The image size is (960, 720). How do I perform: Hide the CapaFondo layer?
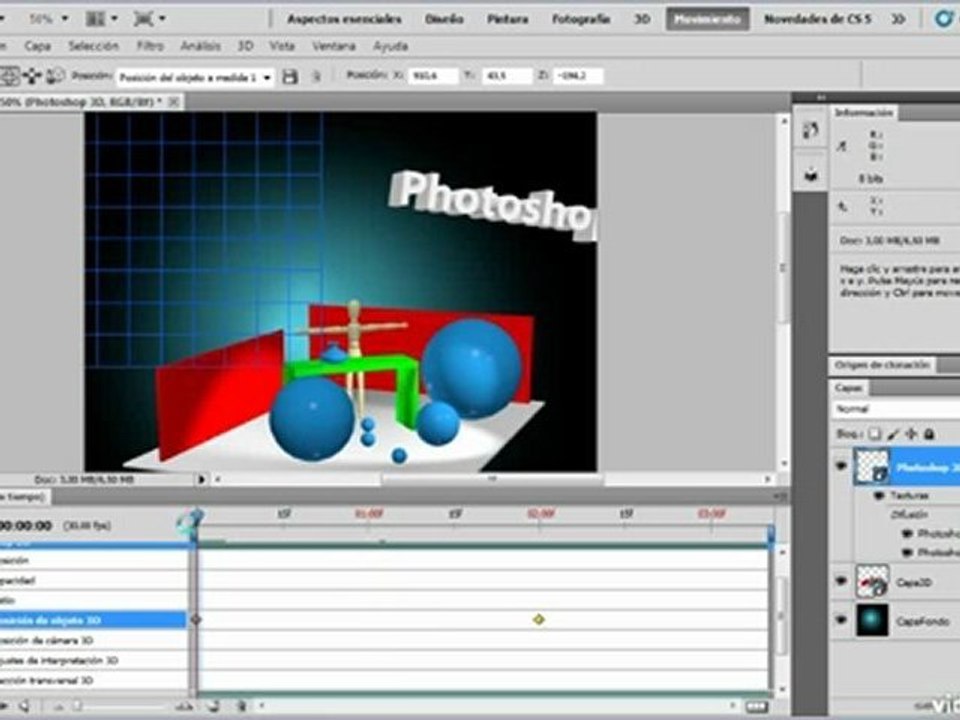click(841, 620)
